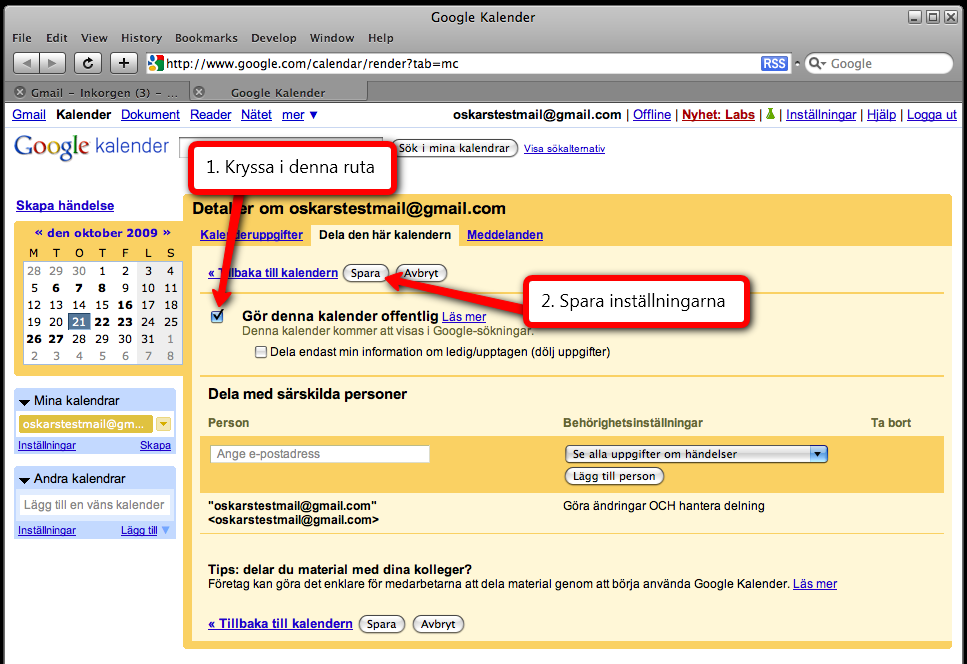Image resolution: width=967 pixels, height=664 pixels.
Task: Click the Logga ut link
Action: tap(932, 115)
